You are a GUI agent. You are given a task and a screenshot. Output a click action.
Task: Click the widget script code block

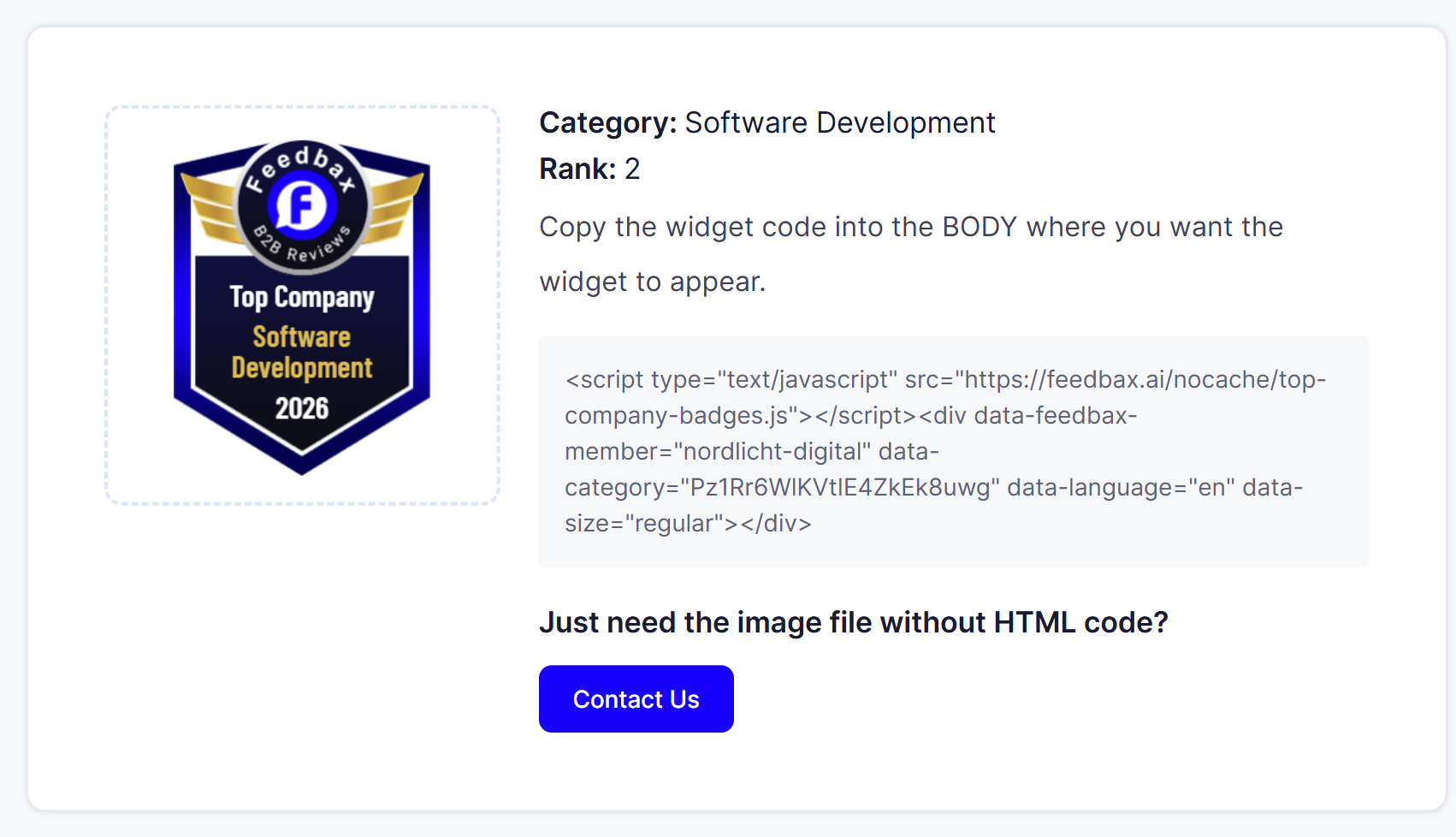[954, 451]
